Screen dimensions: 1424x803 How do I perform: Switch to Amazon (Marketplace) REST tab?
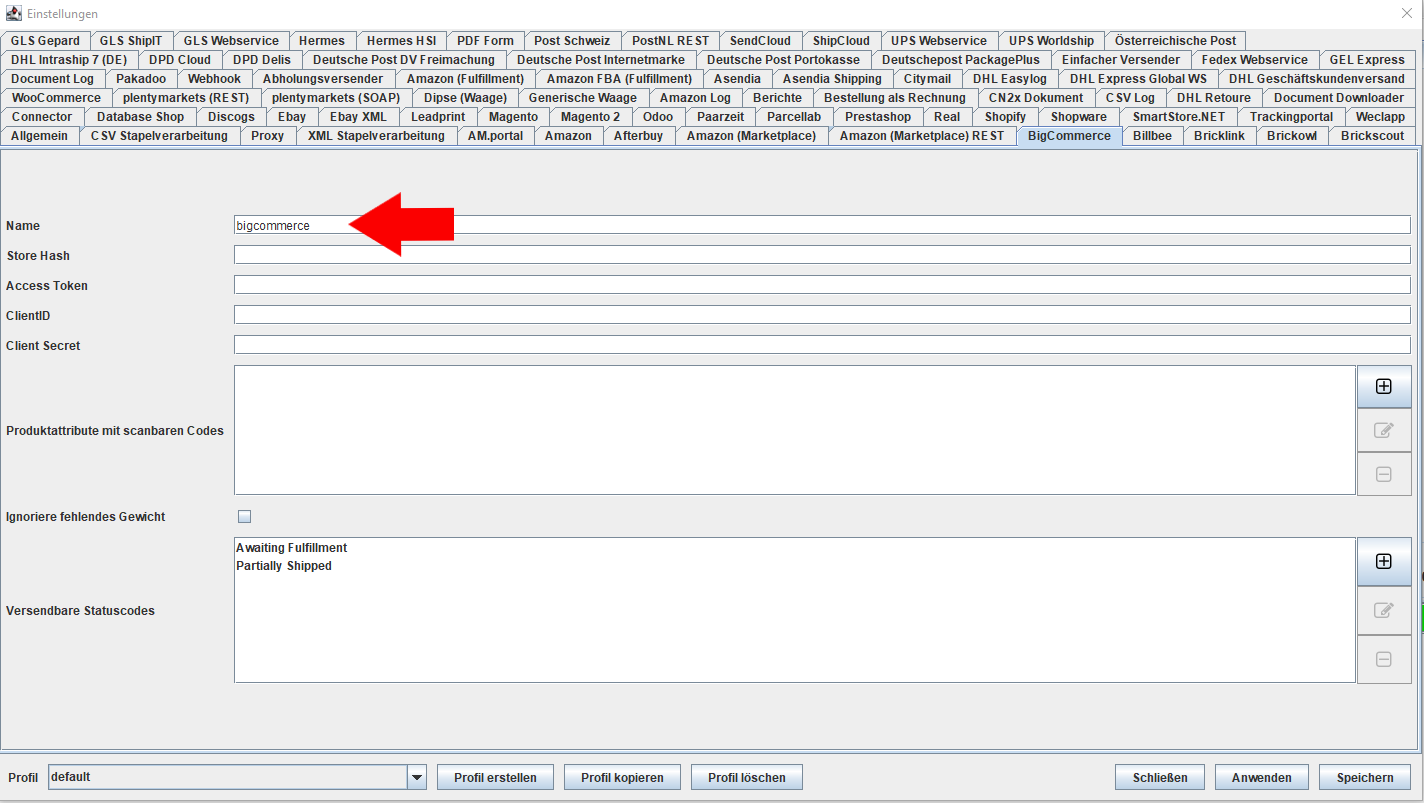(922, 136)
